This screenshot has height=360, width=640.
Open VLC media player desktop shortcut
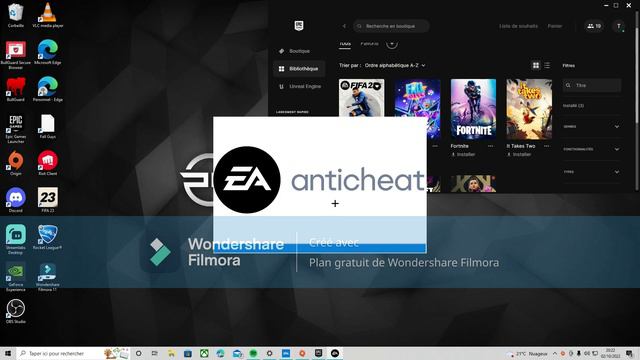tap(48, 15)
